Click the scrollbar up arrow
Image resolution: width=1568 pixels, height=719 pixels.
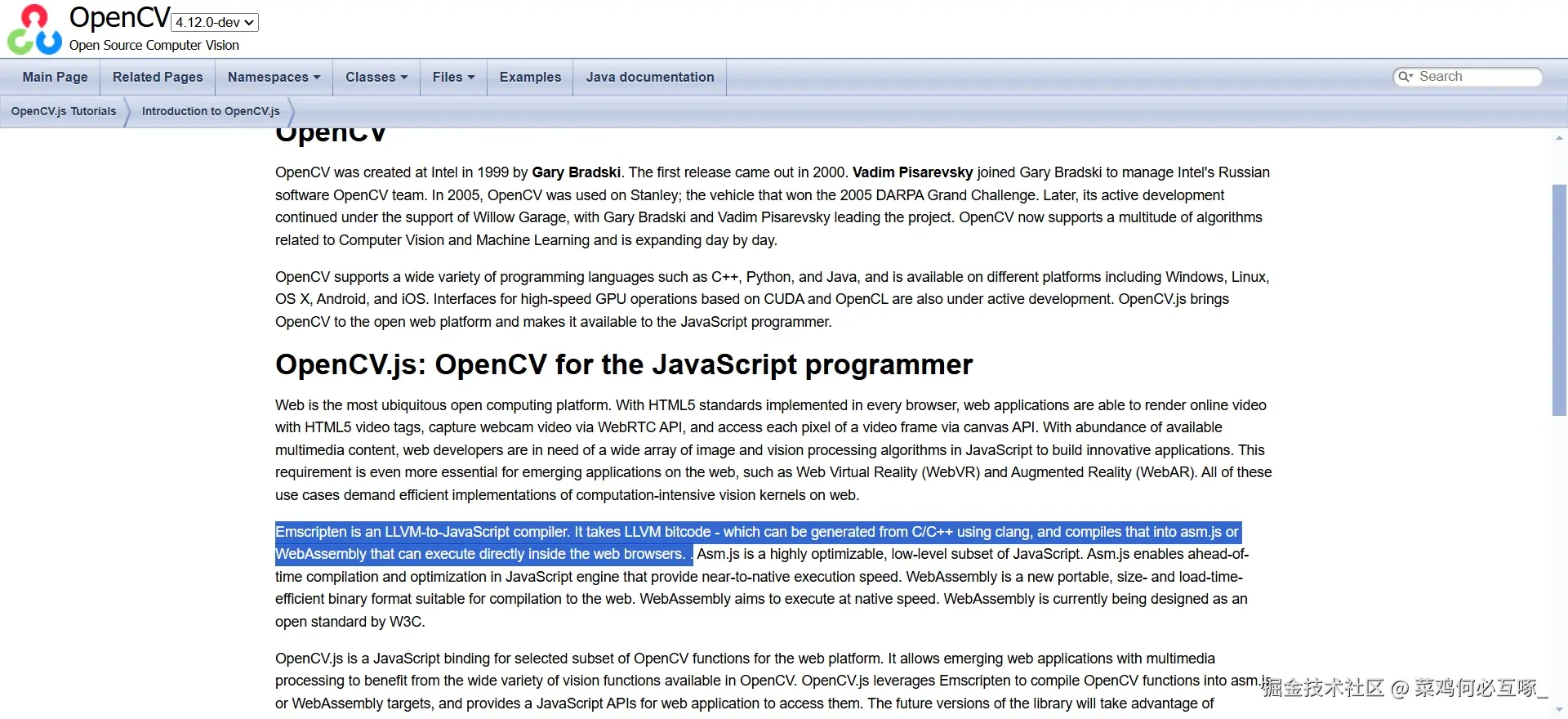(x=1559, y=138)
